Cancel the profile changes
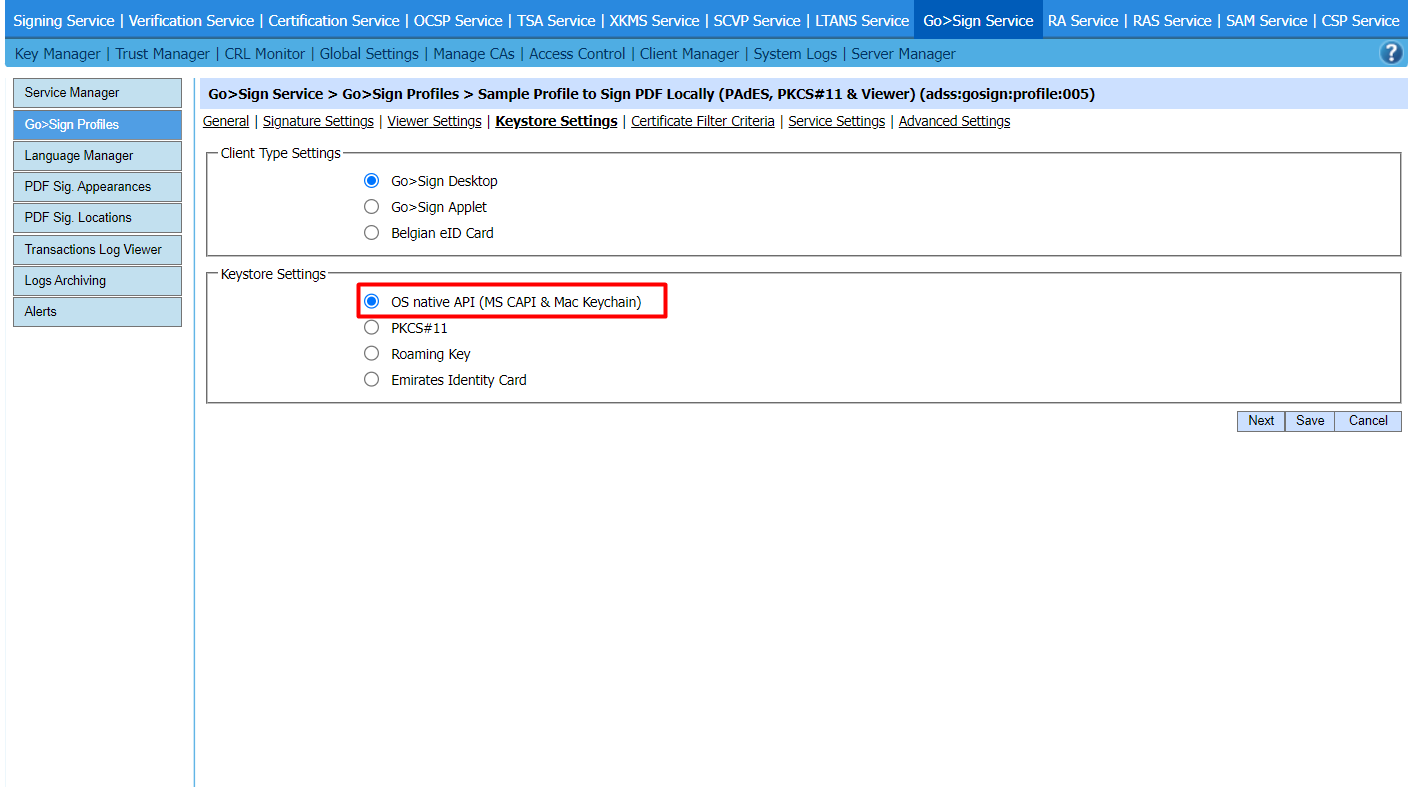1412x787 pixels. click(x=1367, y=421)
